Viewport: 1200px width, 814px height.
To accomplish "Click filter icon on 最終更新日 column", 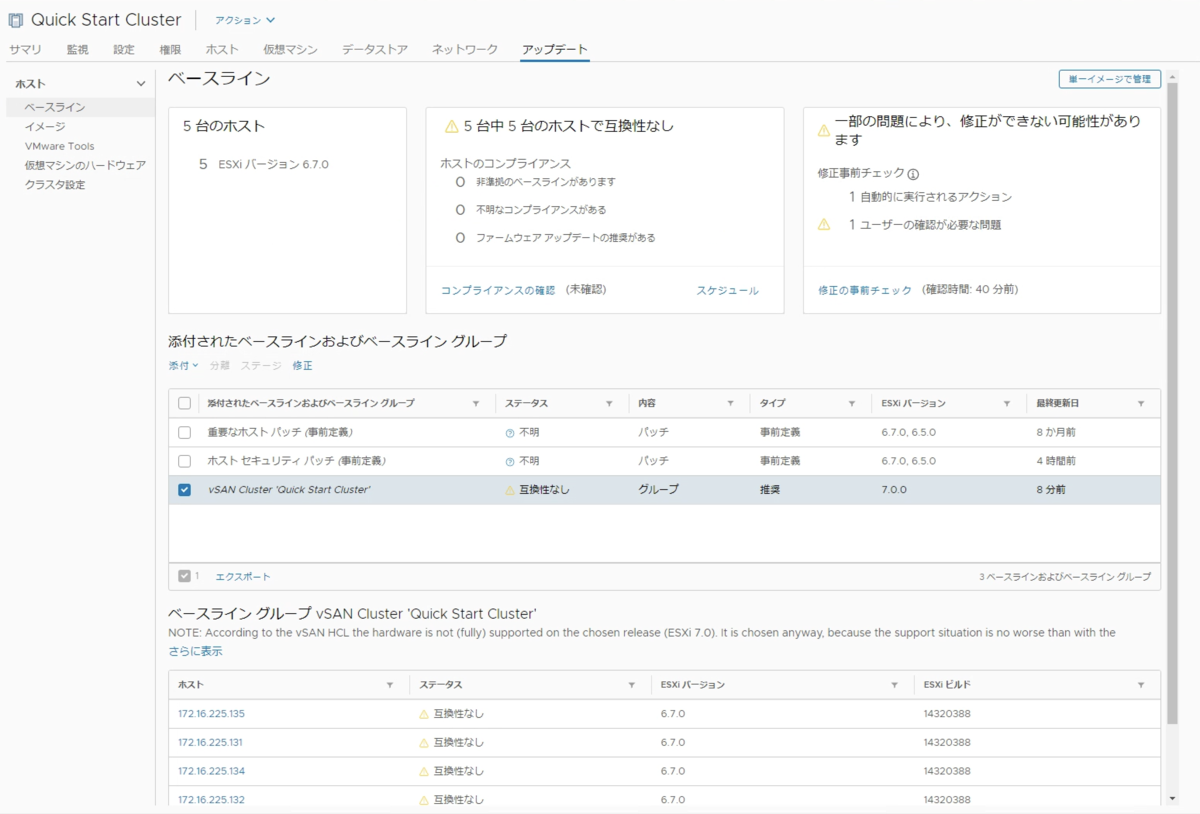I will pyautogui.click(x=1141, y=404).
